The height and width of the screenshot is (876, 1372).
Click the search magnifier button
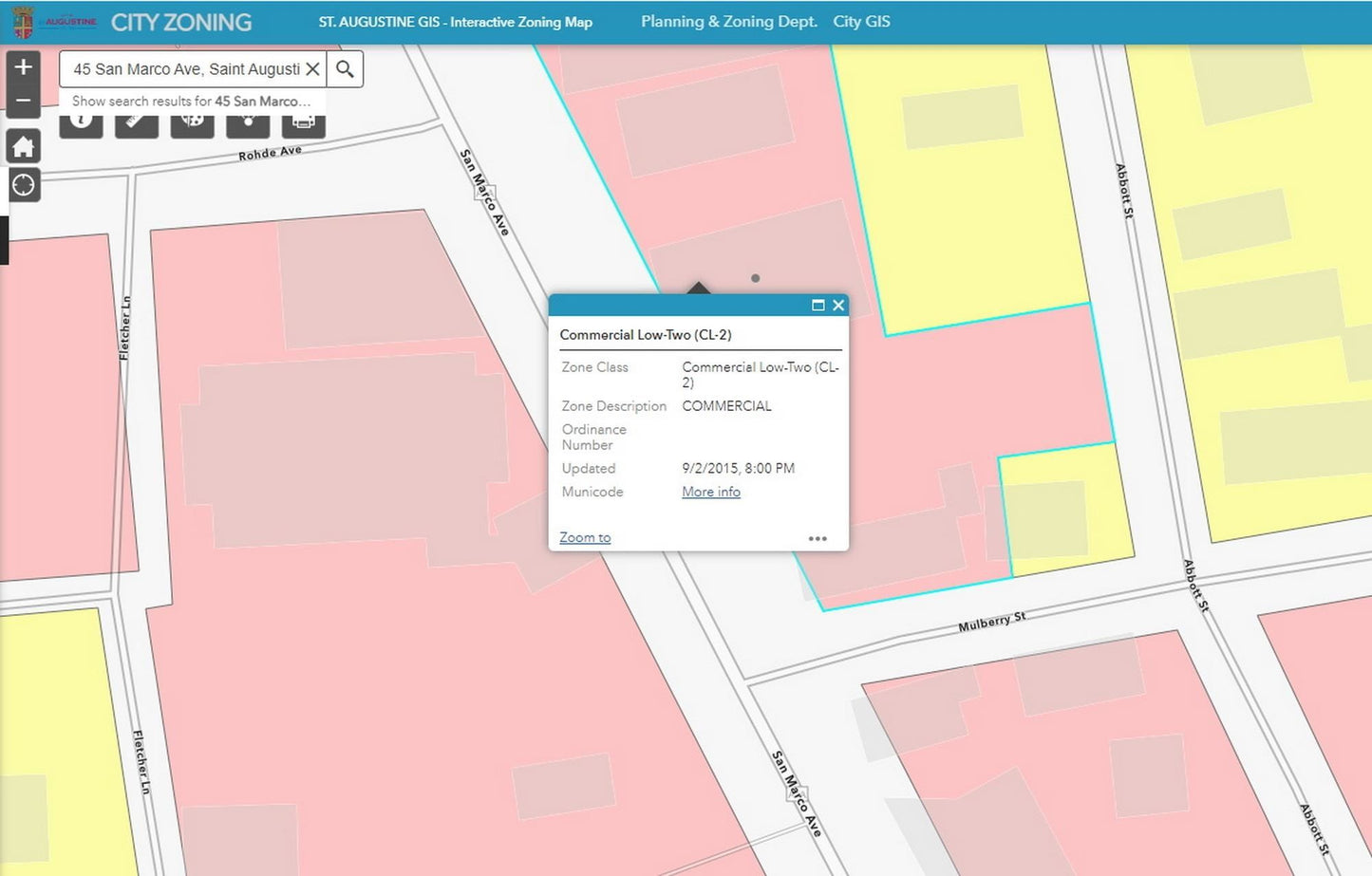346,69
